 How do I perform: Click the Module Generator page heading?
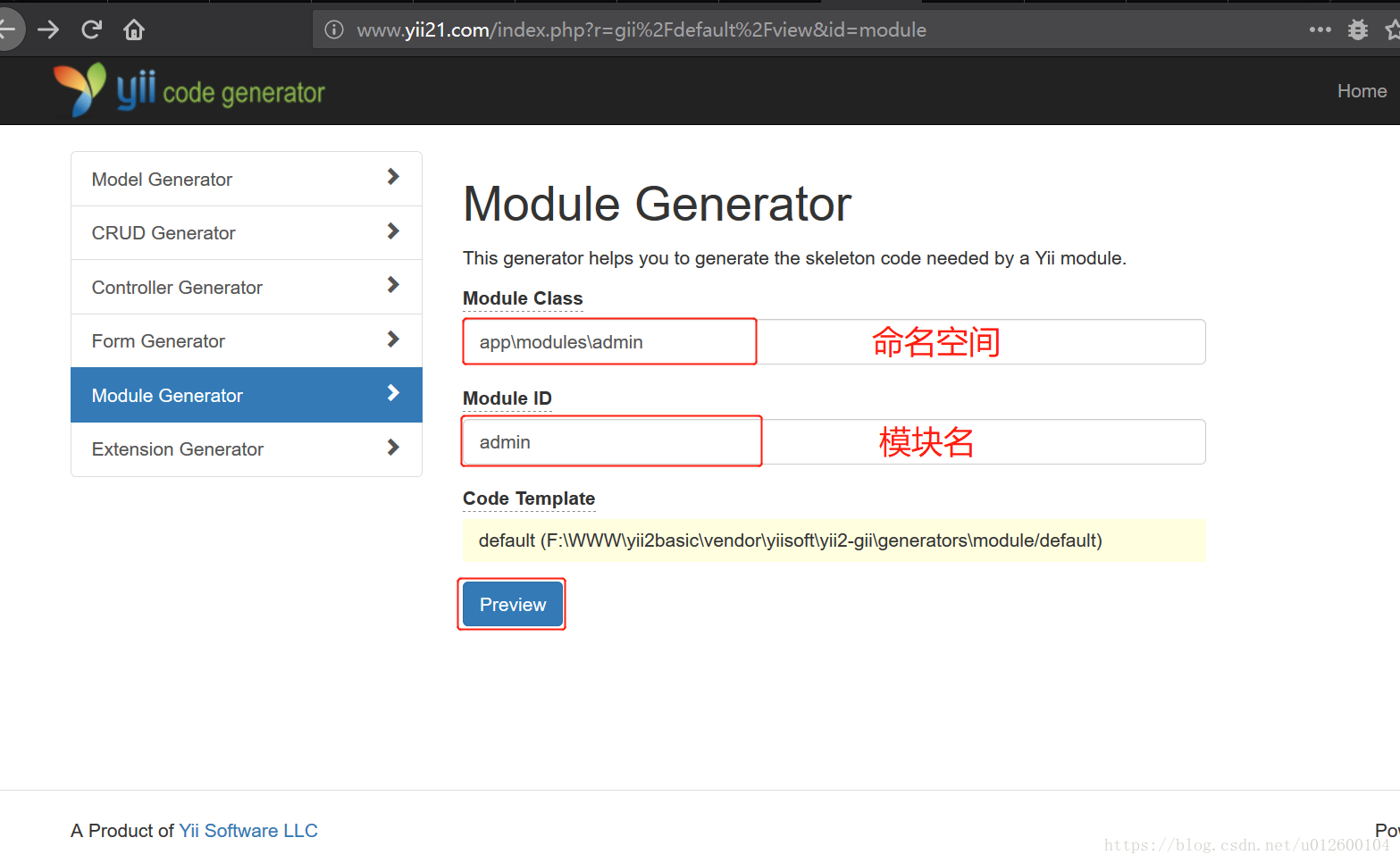[x=657, y=204]
